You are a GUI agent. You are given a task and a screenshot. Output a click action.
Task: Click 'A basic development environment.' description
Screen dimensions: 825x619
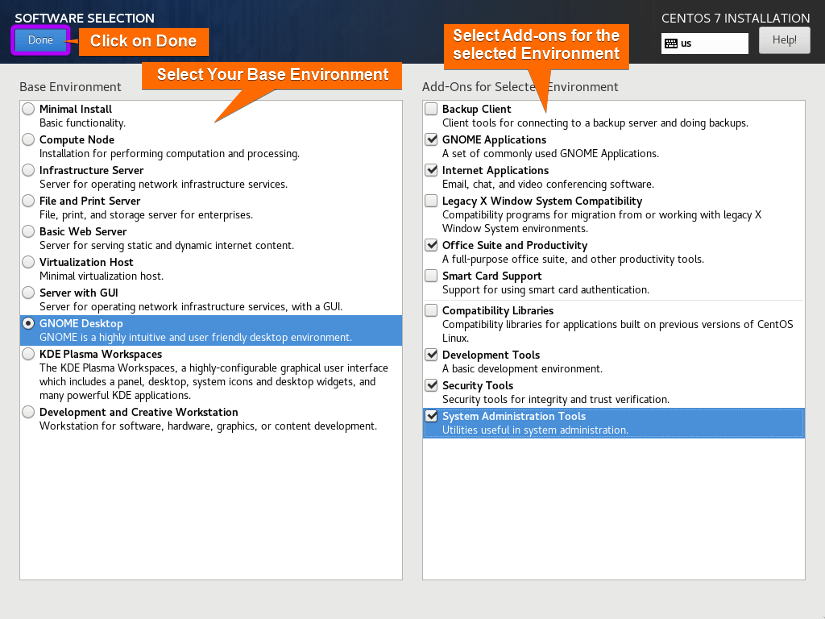point(522,368)
